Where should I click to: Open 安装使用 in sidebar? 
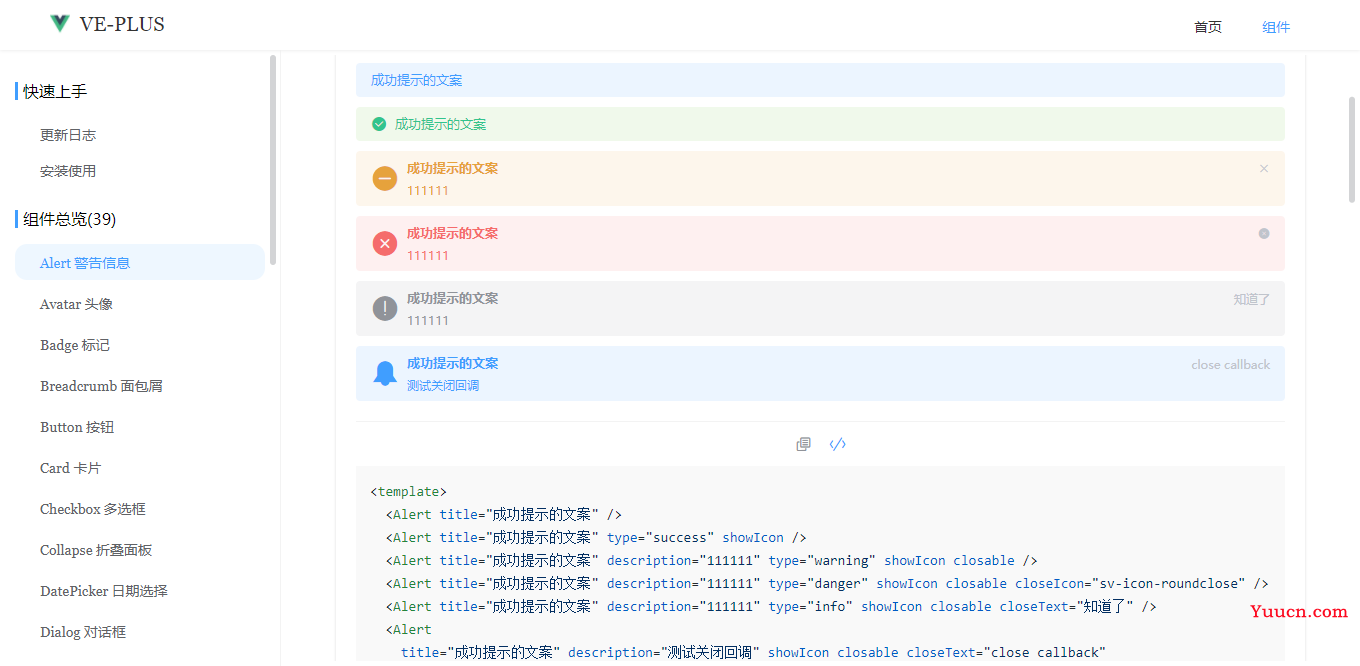(x=68, y=171)
